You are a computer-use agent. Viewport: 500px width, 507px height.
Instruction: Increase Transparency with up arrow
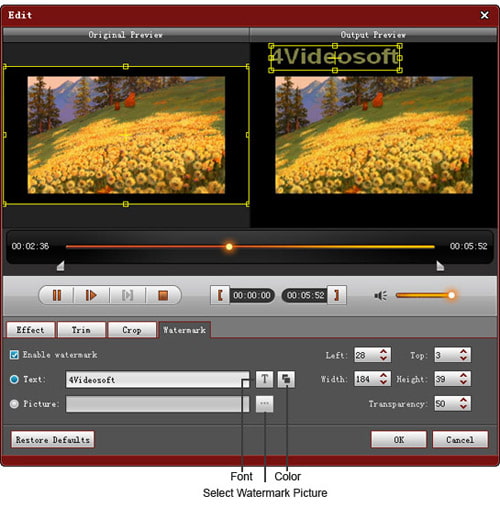463,400
